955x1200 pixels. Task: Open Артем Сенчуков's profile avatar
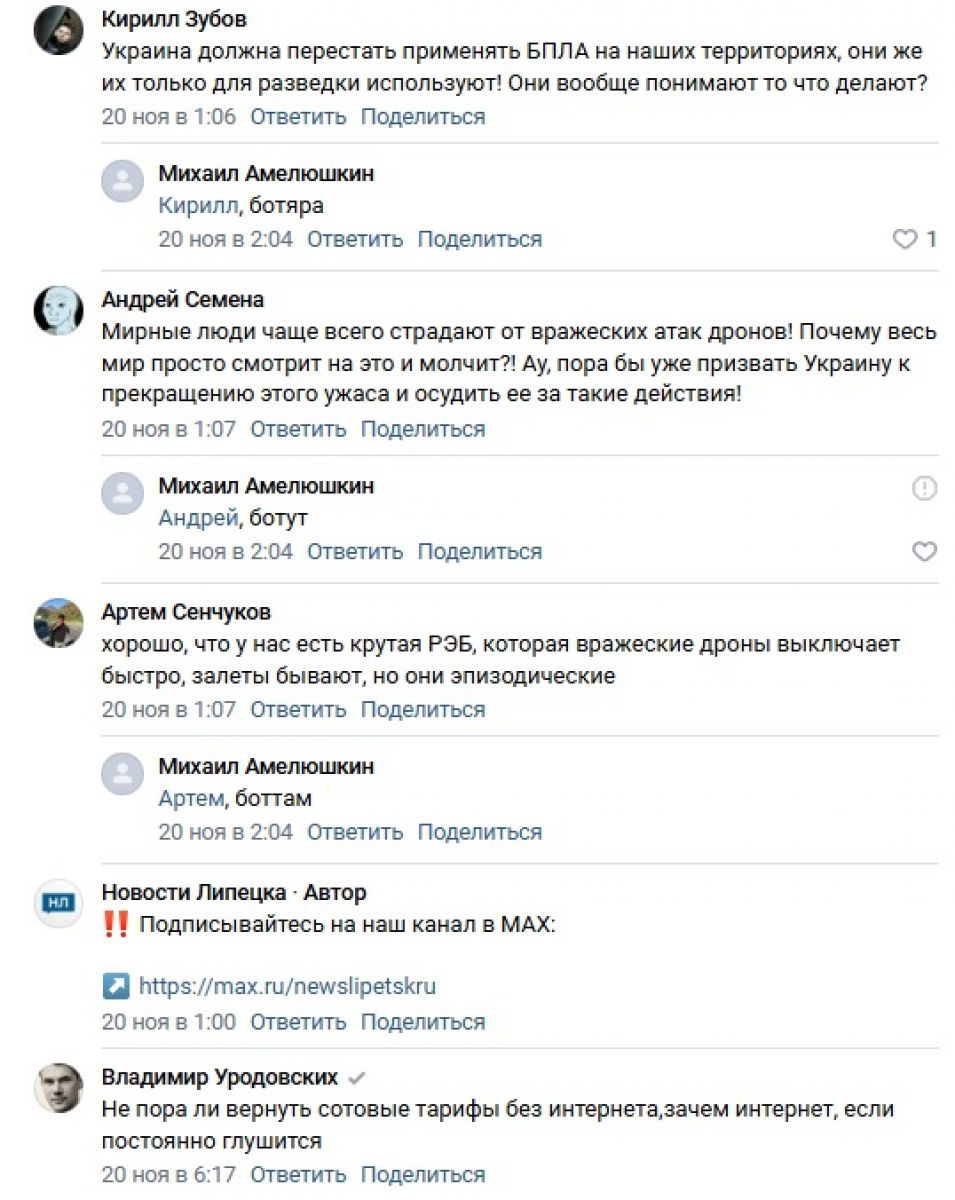[58, 623]
